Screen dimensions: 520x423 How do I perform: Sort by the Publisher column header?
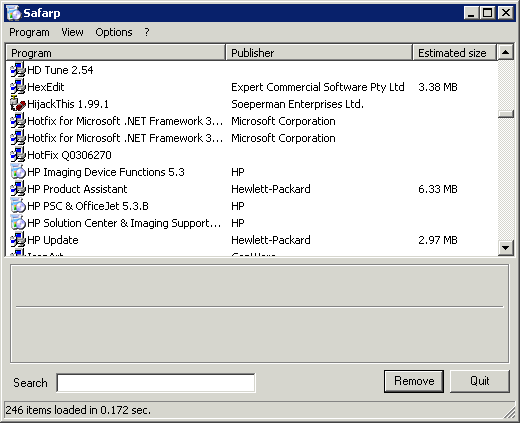point(319,53)
